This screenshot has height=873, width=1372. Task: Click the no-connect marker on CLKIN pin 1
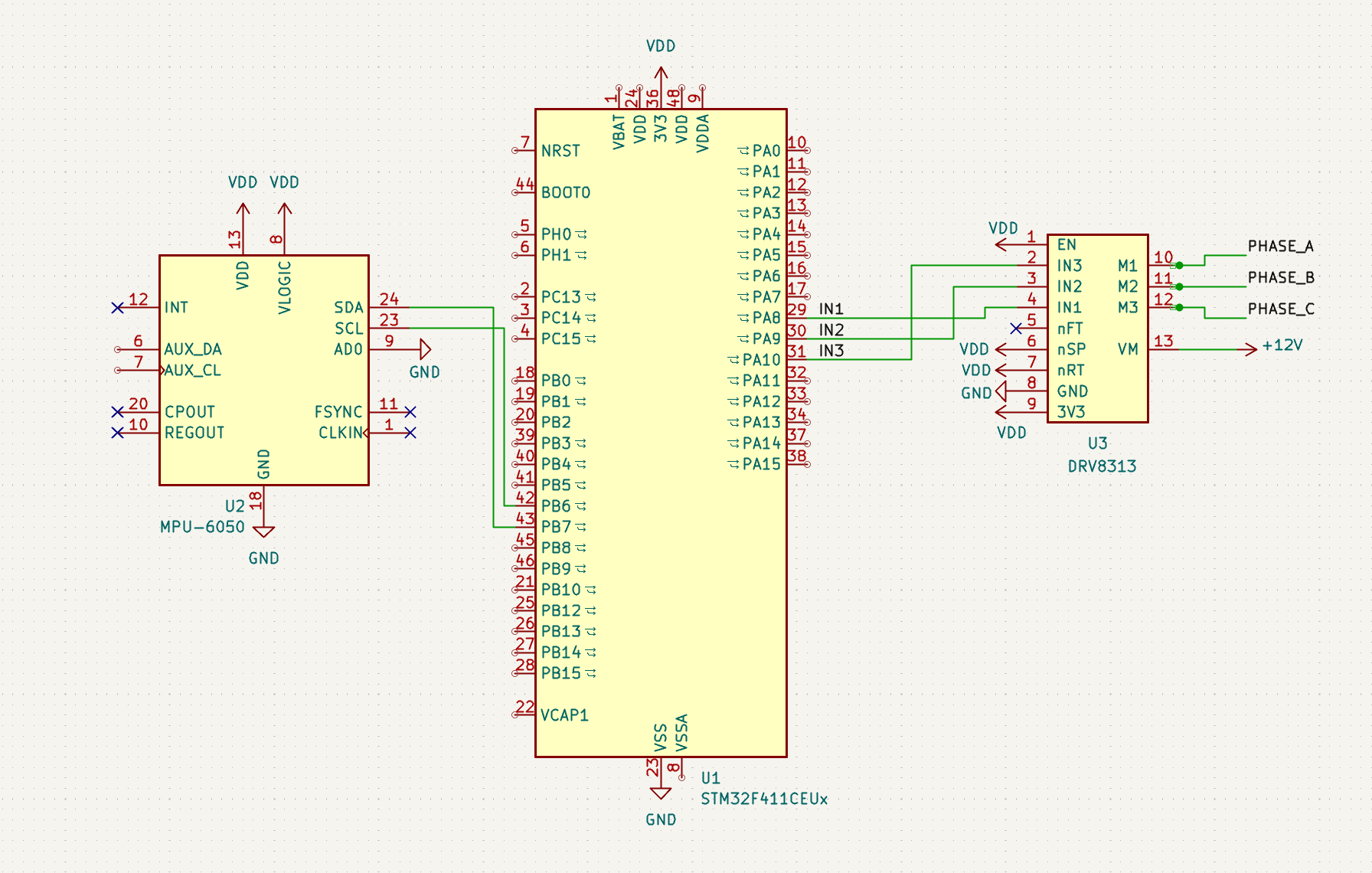(x=410, y=433)
